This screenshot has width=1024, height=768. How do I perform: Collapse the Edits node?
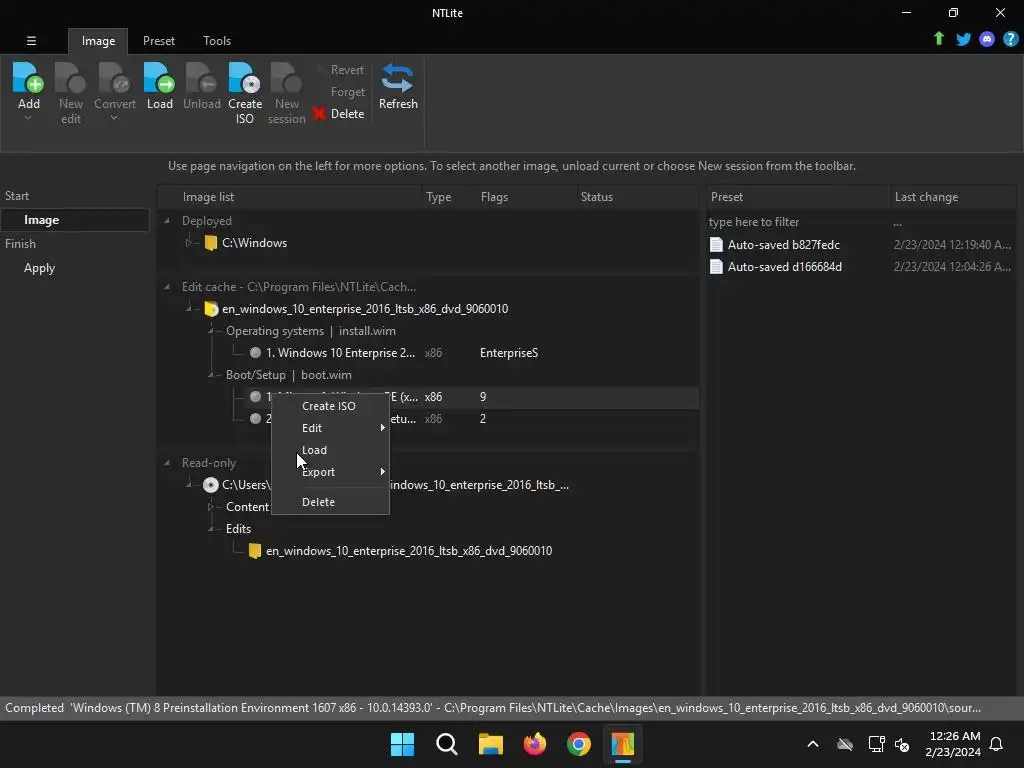click(x=211, y=529)
